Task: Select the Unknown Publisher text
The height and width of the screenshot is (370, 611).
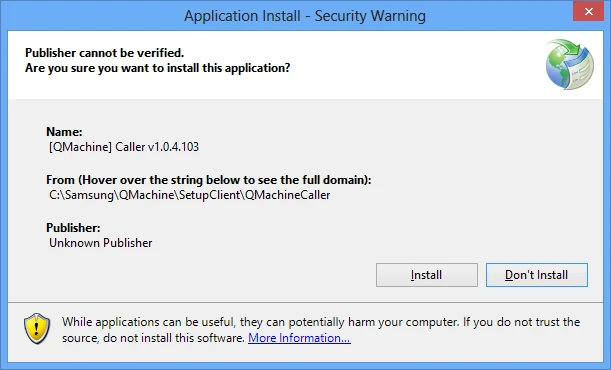Action: point(101,243)
